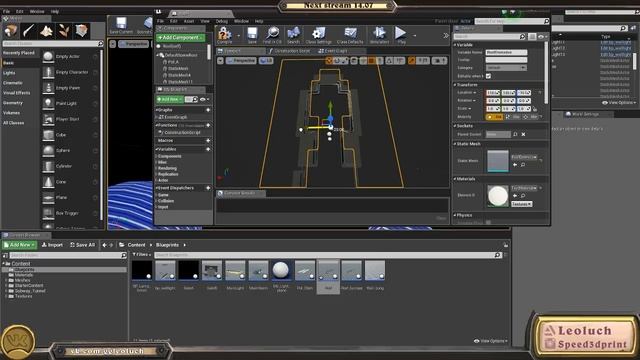
Task: Click Save Current in main toolbar
Action: (121, 25)
